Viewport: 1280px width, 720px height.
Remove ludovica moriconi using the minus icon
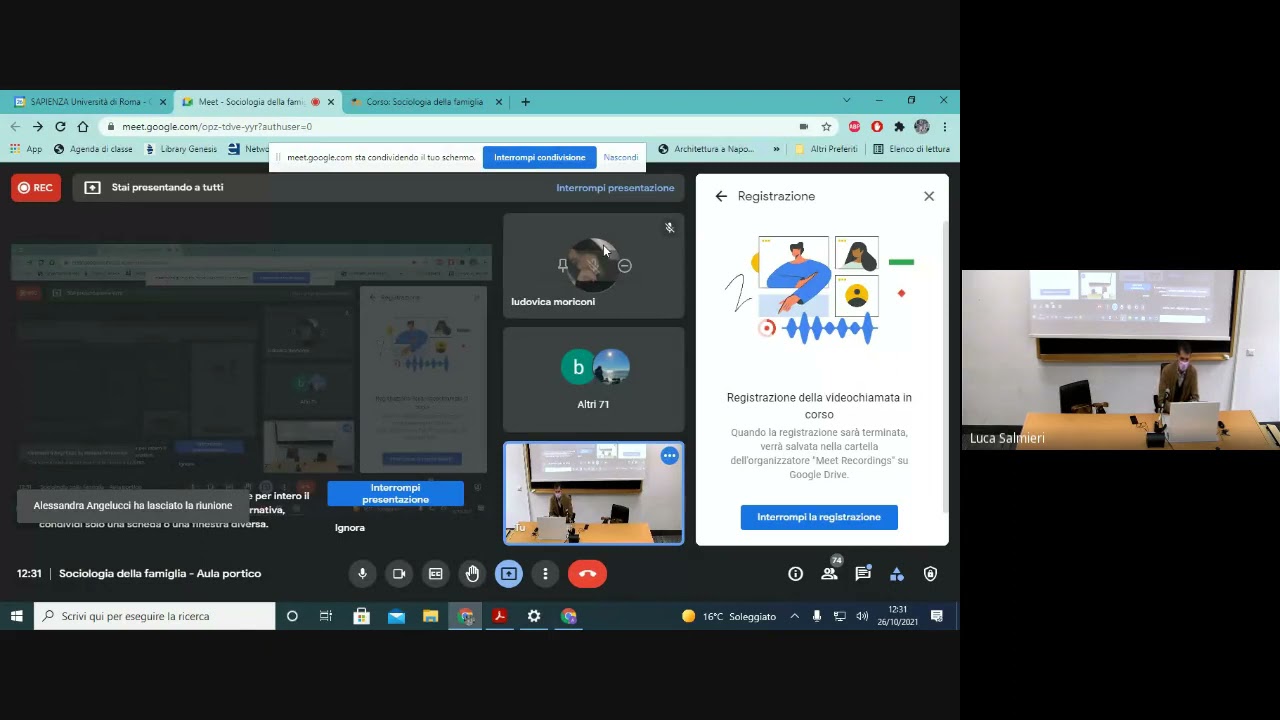[x=625, y=266]
